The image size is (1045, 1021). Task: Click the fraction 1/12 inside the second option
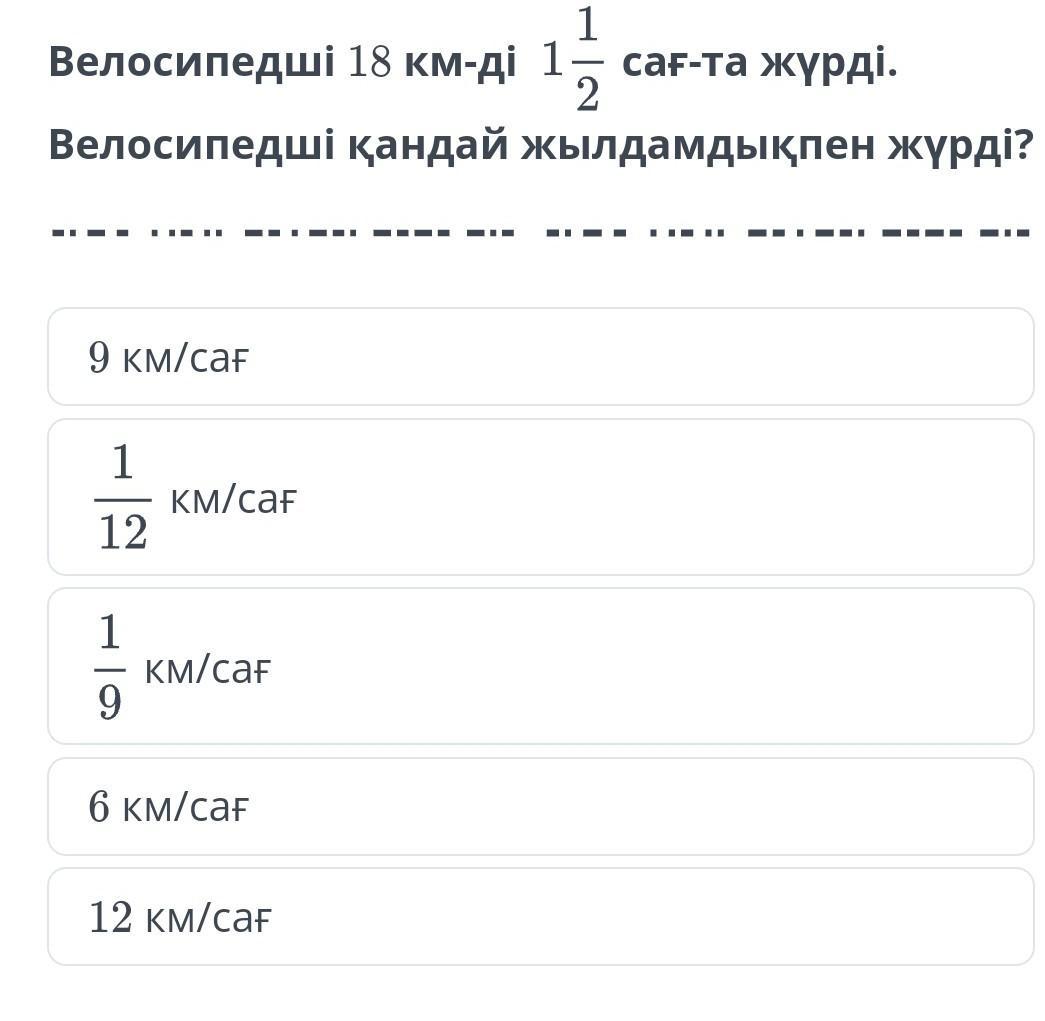tap(122, 498)
